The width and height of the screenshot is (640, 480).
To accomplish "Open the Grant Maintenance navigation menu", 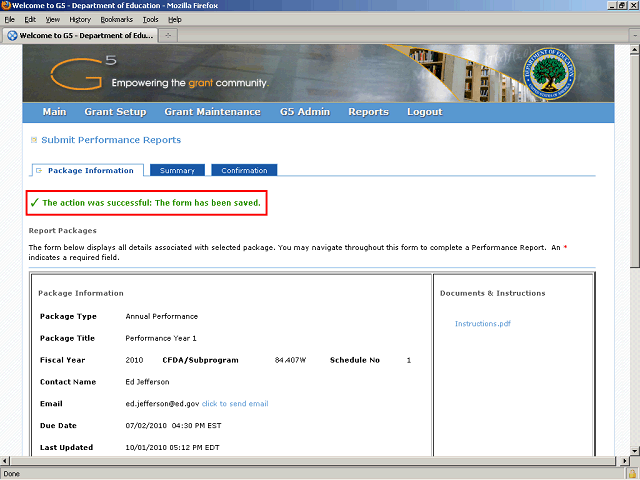I will coord(212,112).
